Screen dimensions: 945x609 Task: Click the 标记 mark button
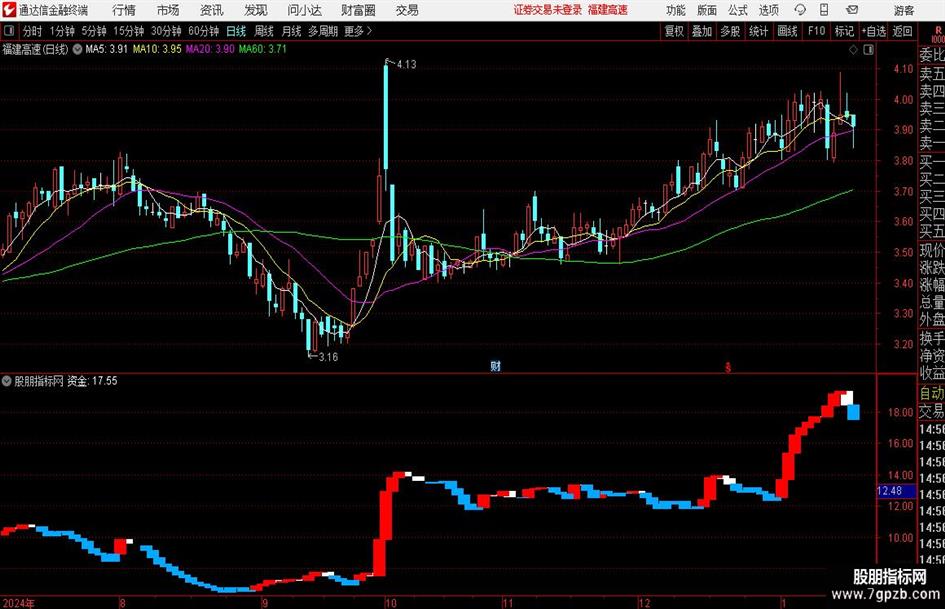click(844, 31)
